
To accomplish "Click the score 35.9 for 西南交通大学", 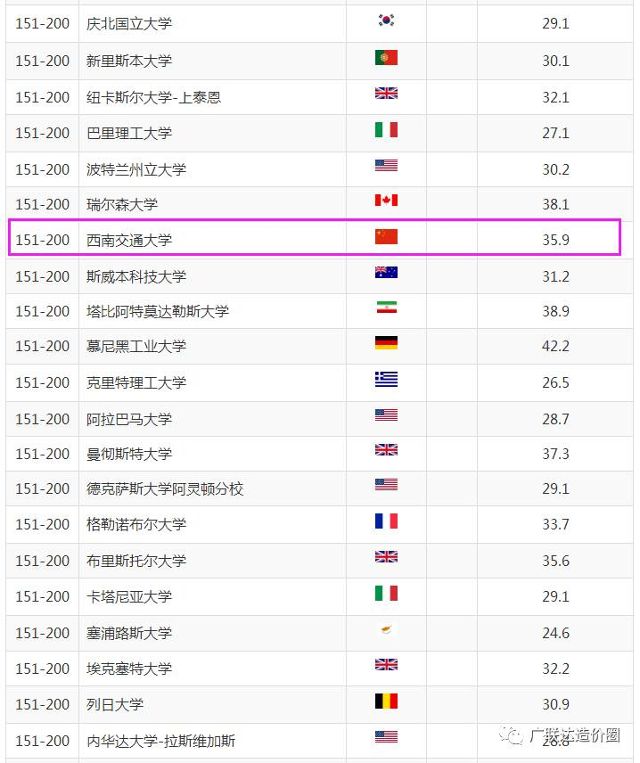I will (555, 240).
